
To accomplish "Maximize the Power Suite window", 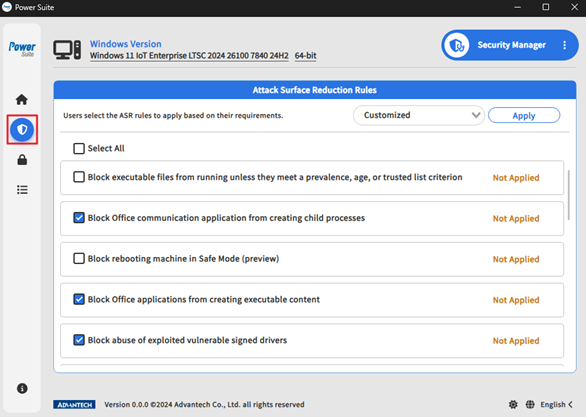I will tap(546, 7).
